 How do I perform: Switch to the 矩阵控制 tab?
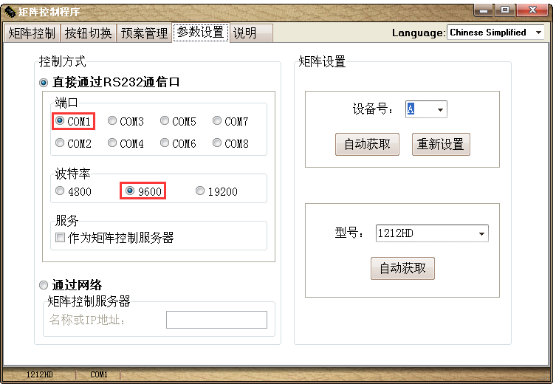32,33
